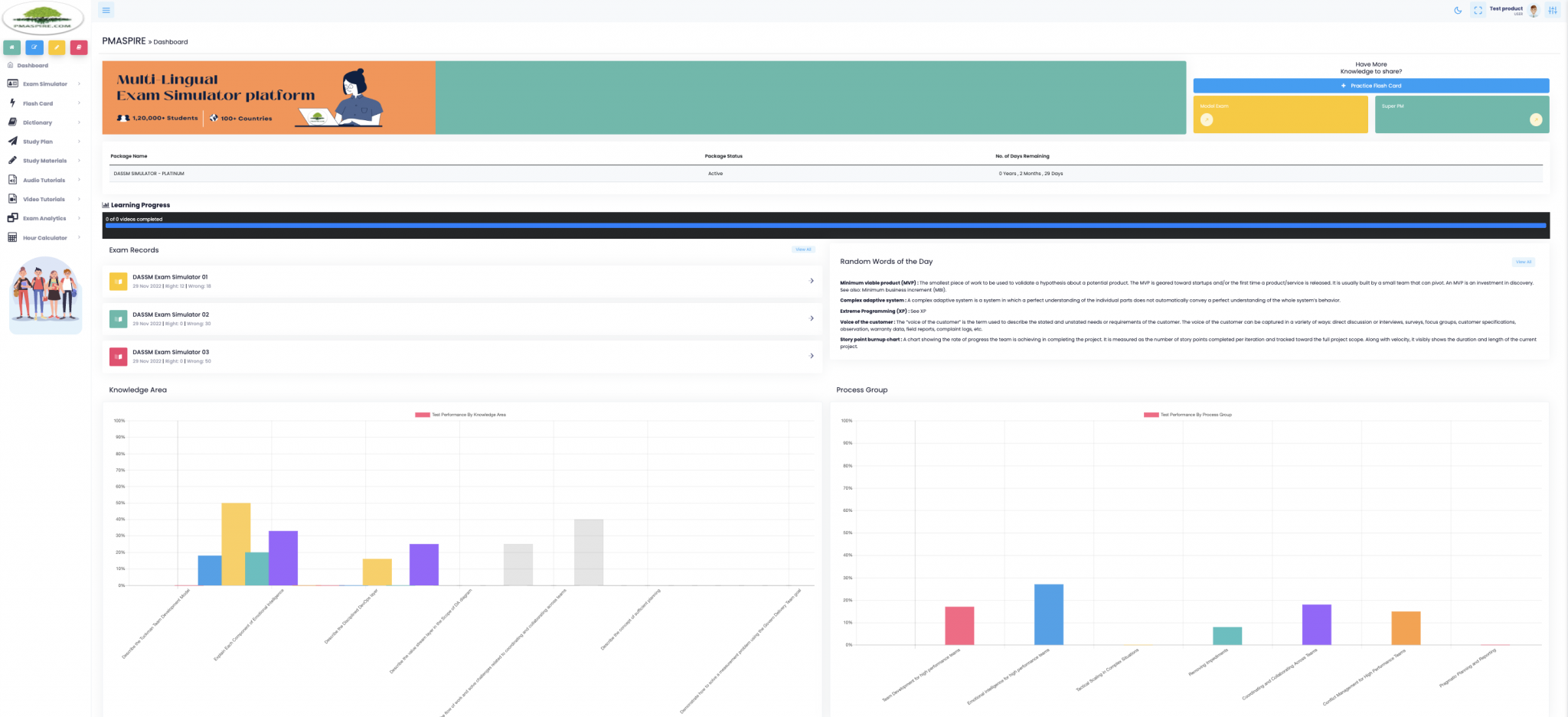Select the Exam Analytics sidebar label

44,218
